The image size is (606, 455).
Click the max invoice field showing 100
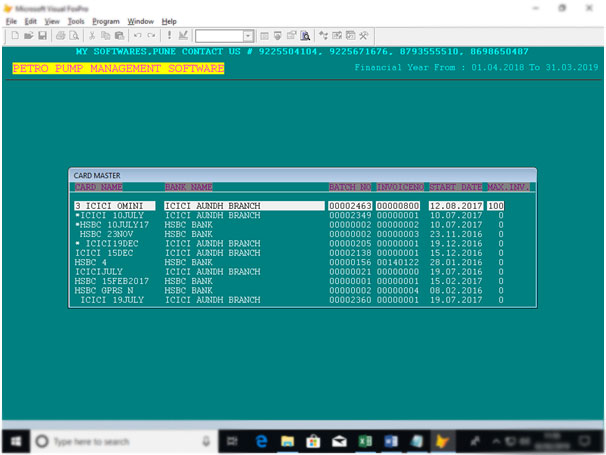495,206
